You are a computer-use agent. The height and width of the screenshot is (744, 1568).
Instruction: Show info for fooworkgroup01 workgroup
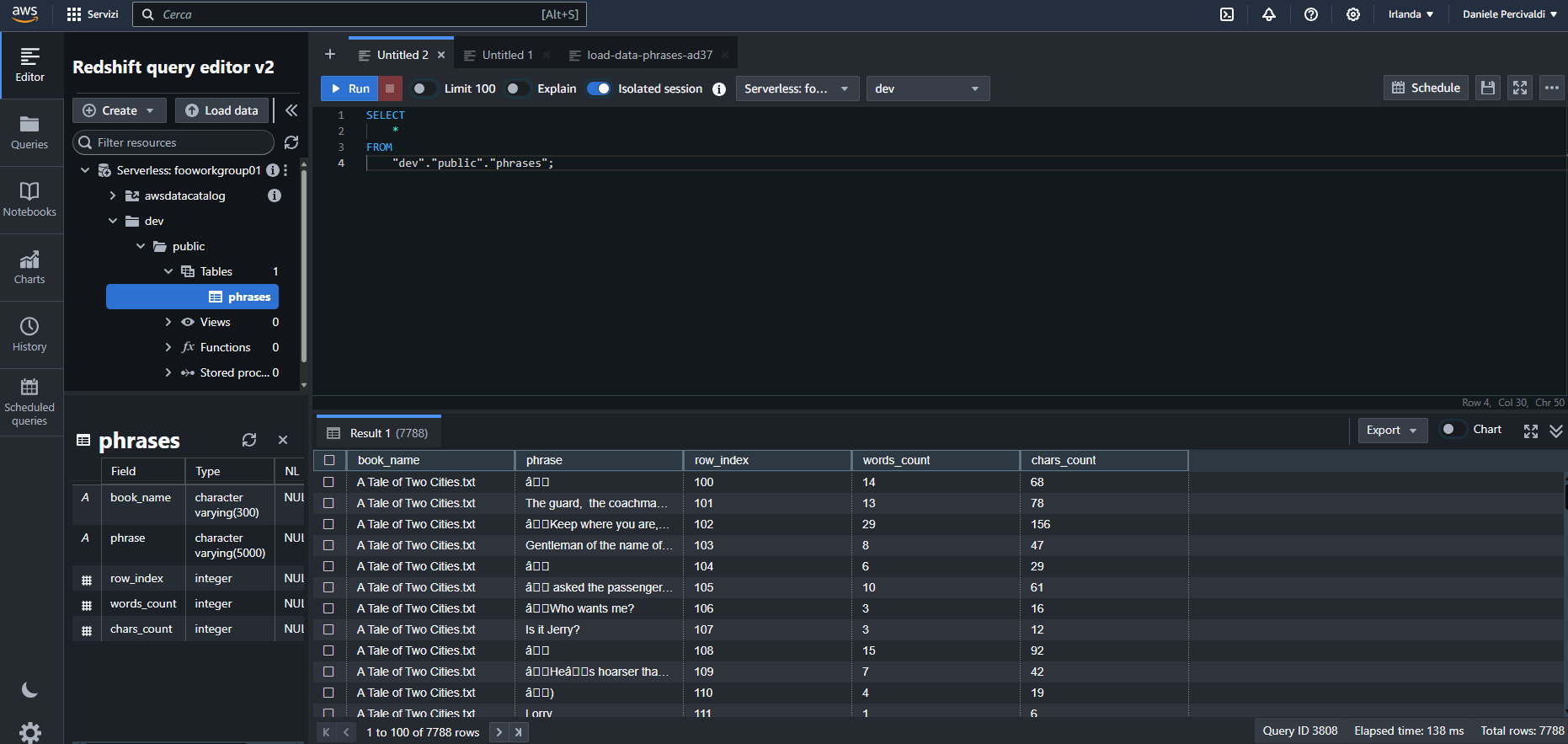(x=273, y=170)
